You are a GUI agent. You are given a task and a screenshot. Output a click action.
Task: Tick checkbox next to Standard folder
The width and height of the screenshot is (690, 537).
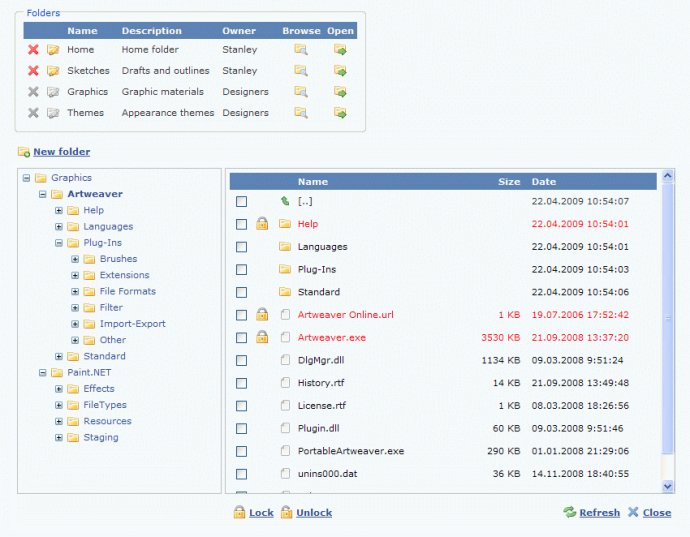[x=242, y=292]
